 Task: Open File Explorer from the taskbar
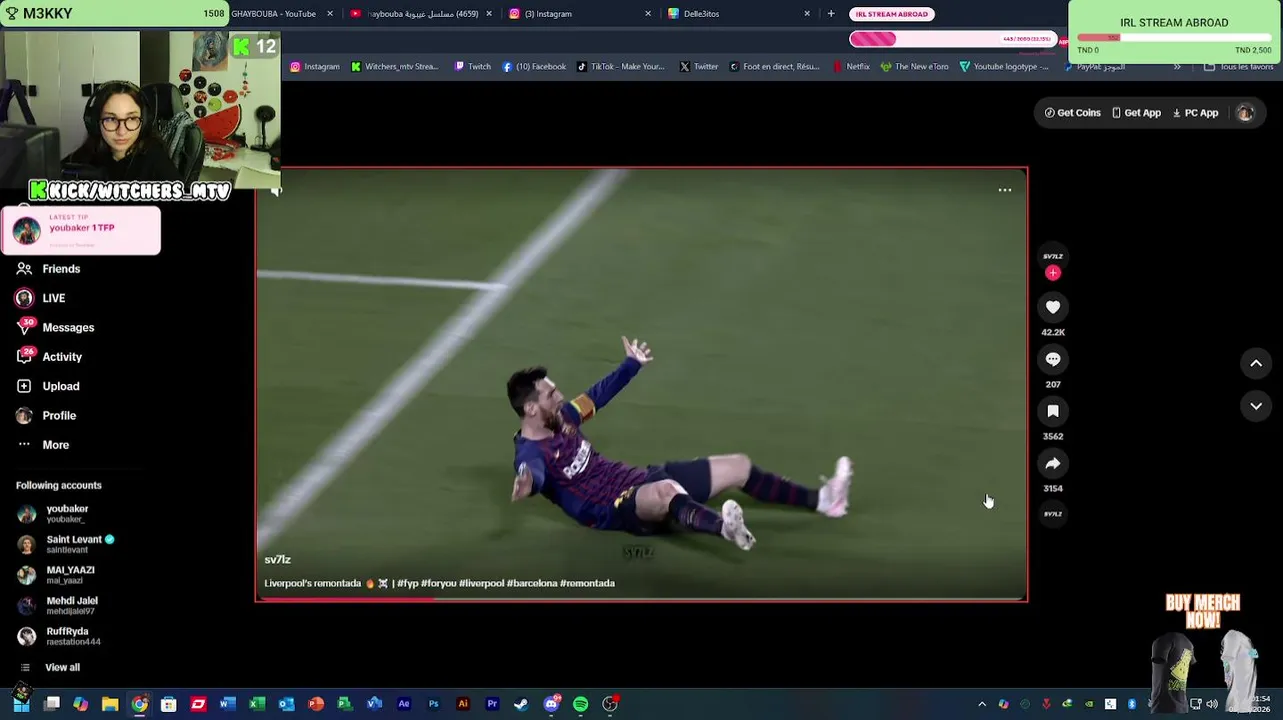110,704
